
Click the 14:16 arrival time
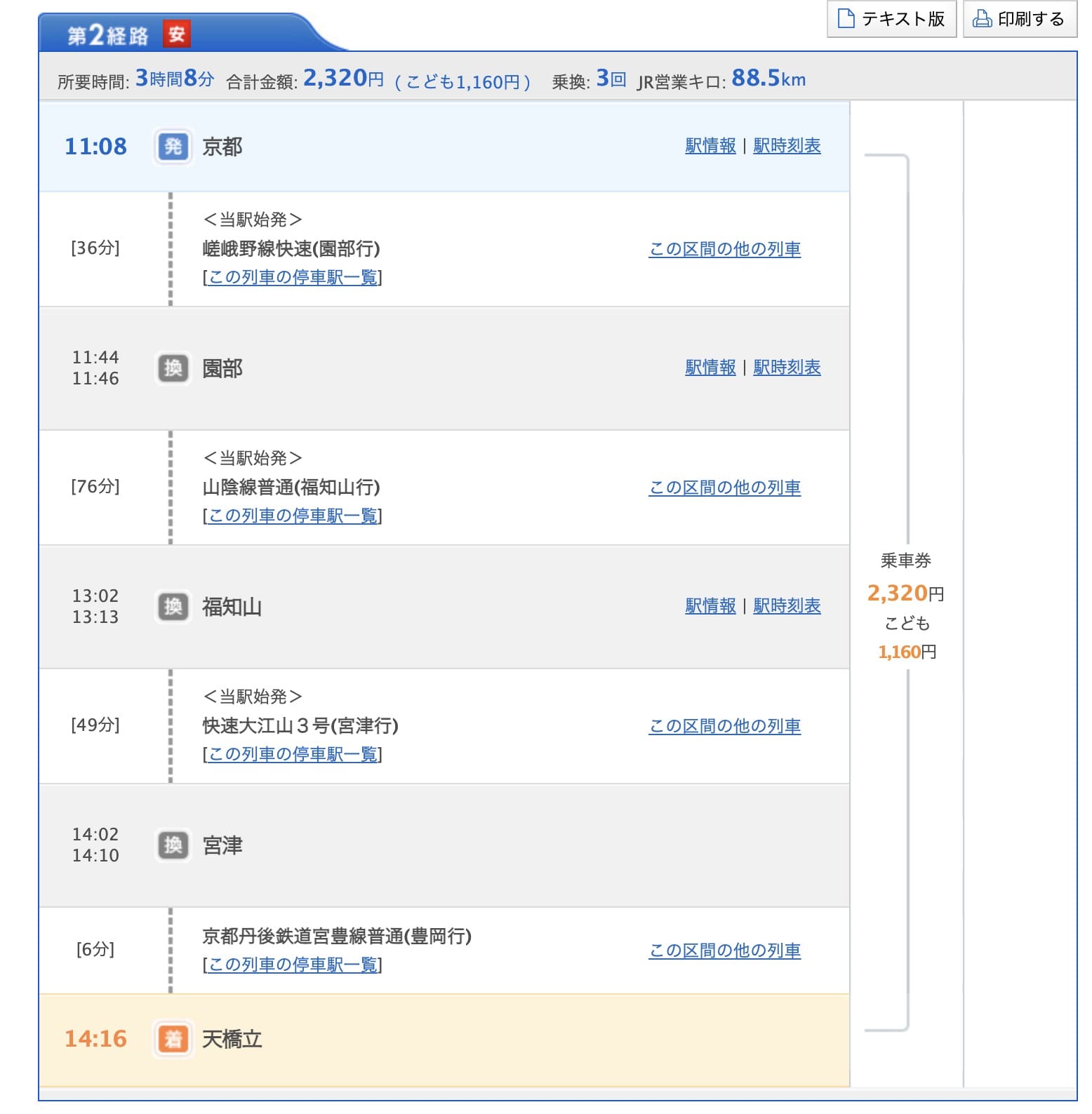[95, 1039]
